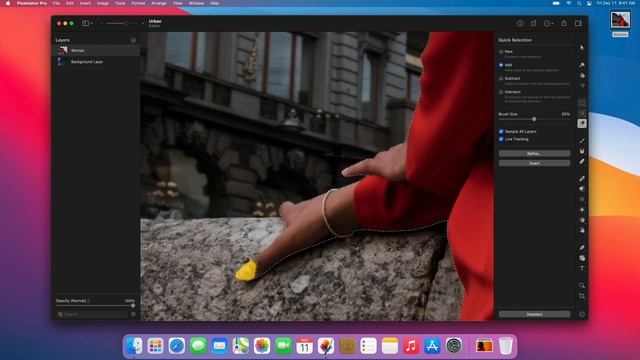Image resolution: width=640 pixels, height=360 pixels.
Task: Adjust the layer Opacity slider
Action: point(95,306)
